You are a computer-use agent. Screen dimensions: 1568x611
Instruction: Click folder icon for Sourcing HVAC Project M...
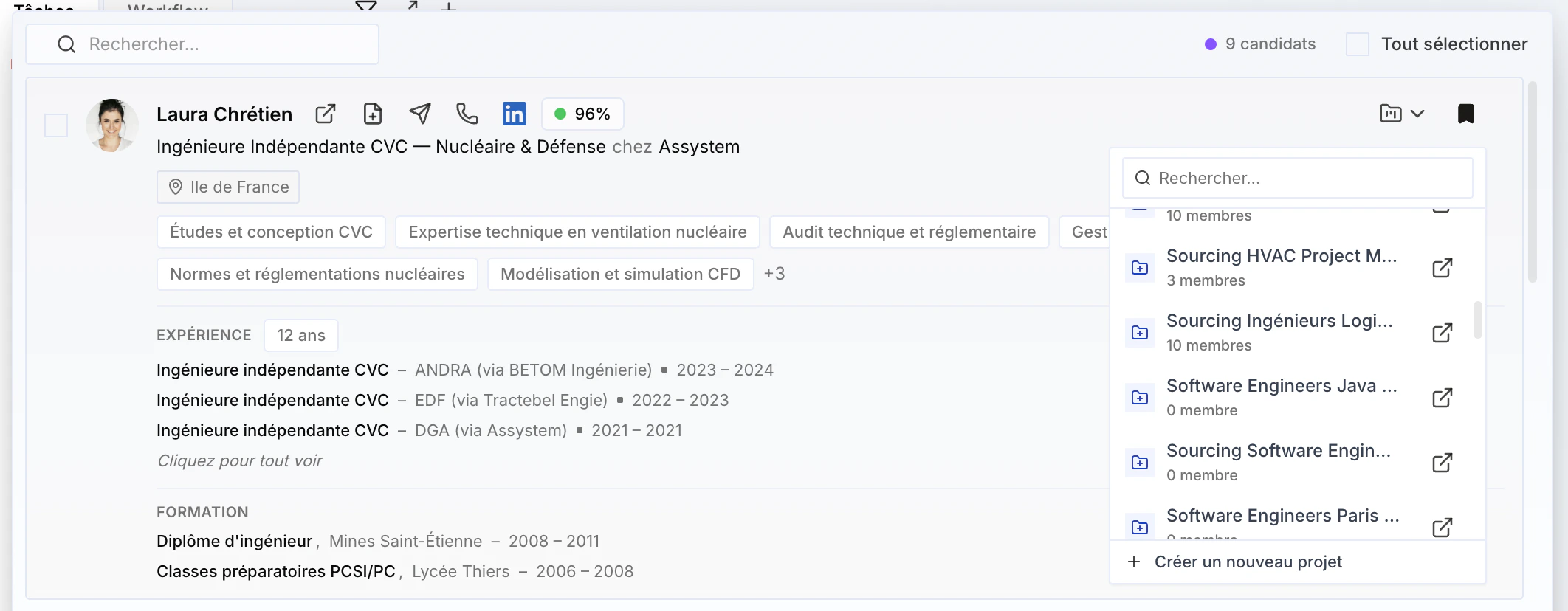coord(1140,268)
